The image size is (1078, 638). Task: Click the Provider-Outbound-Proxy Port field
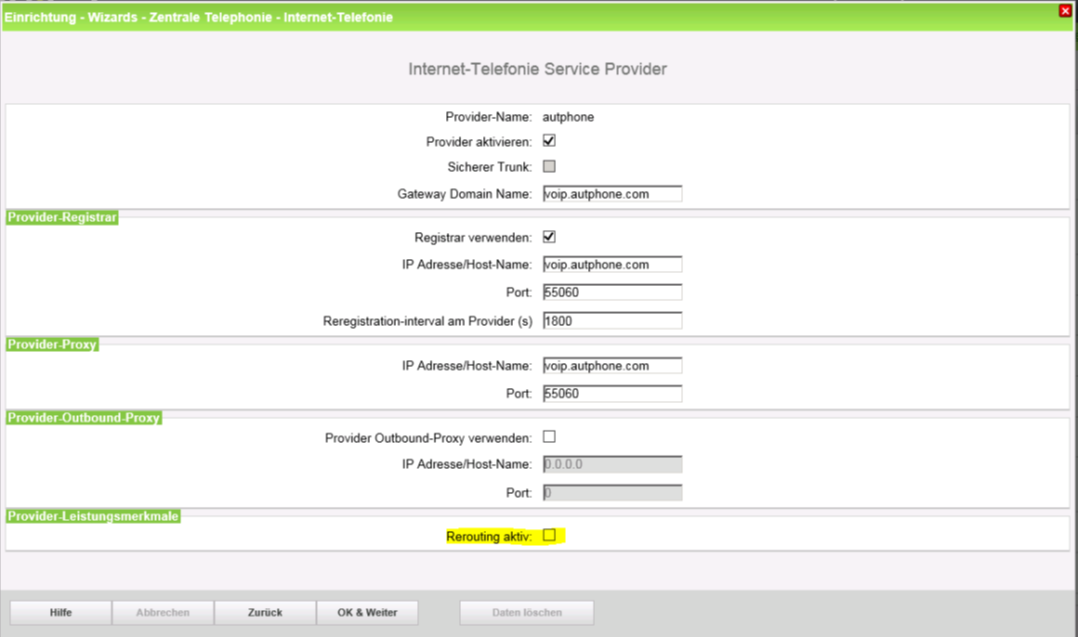pos(612,493)
